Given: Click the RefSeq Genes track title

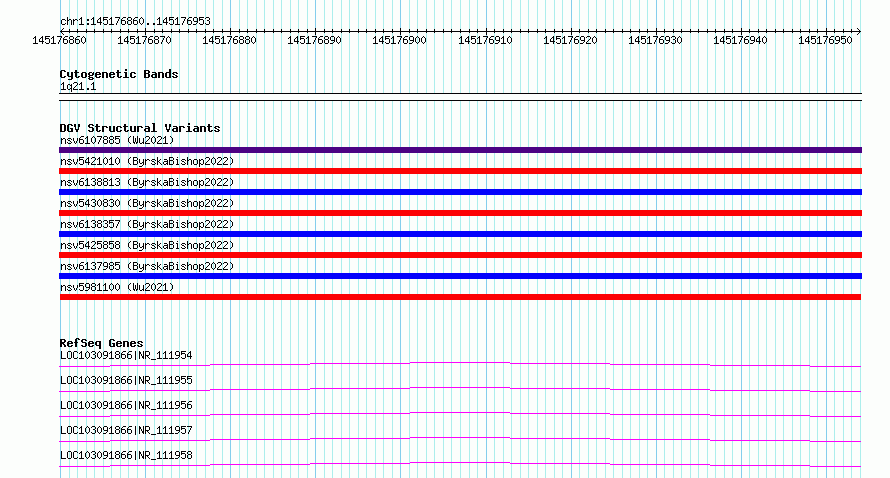Looking at the screenshot, I should (x=102, y=343).
